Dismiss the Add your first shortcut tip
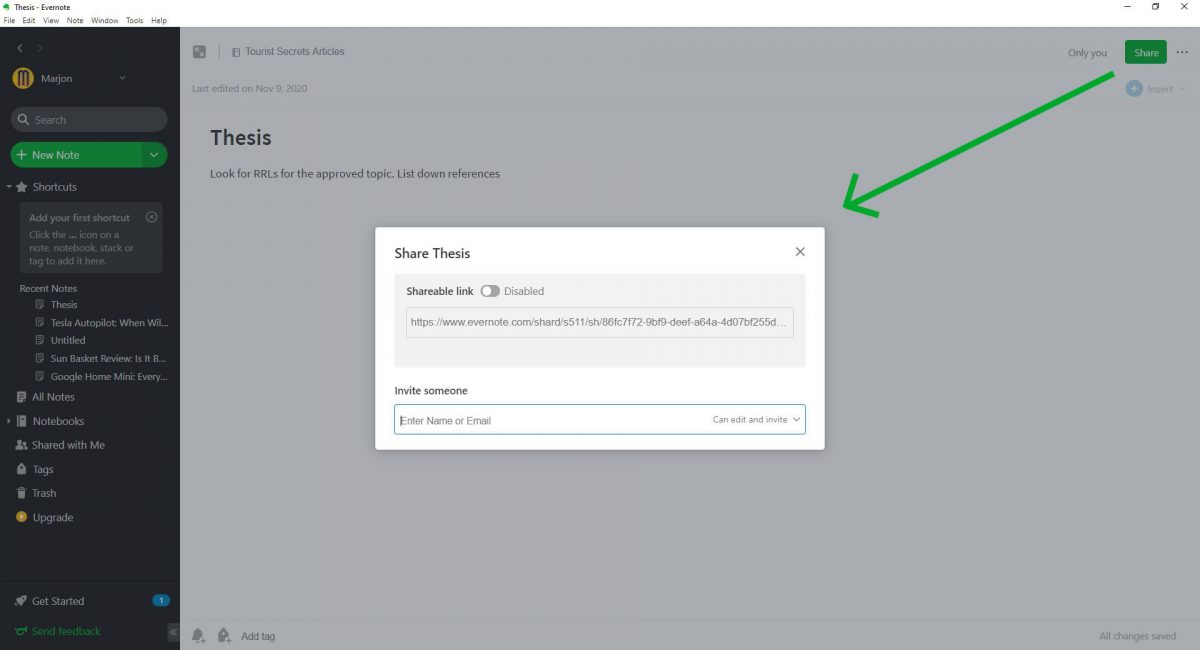This screenshot has height=650, width=1200. point(151,217)
